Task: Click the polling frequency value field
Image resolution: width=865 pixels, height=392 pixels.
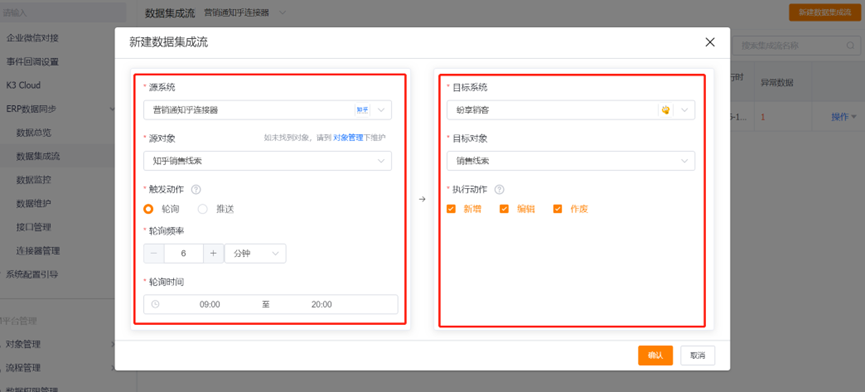Action: tap(184, 254)
